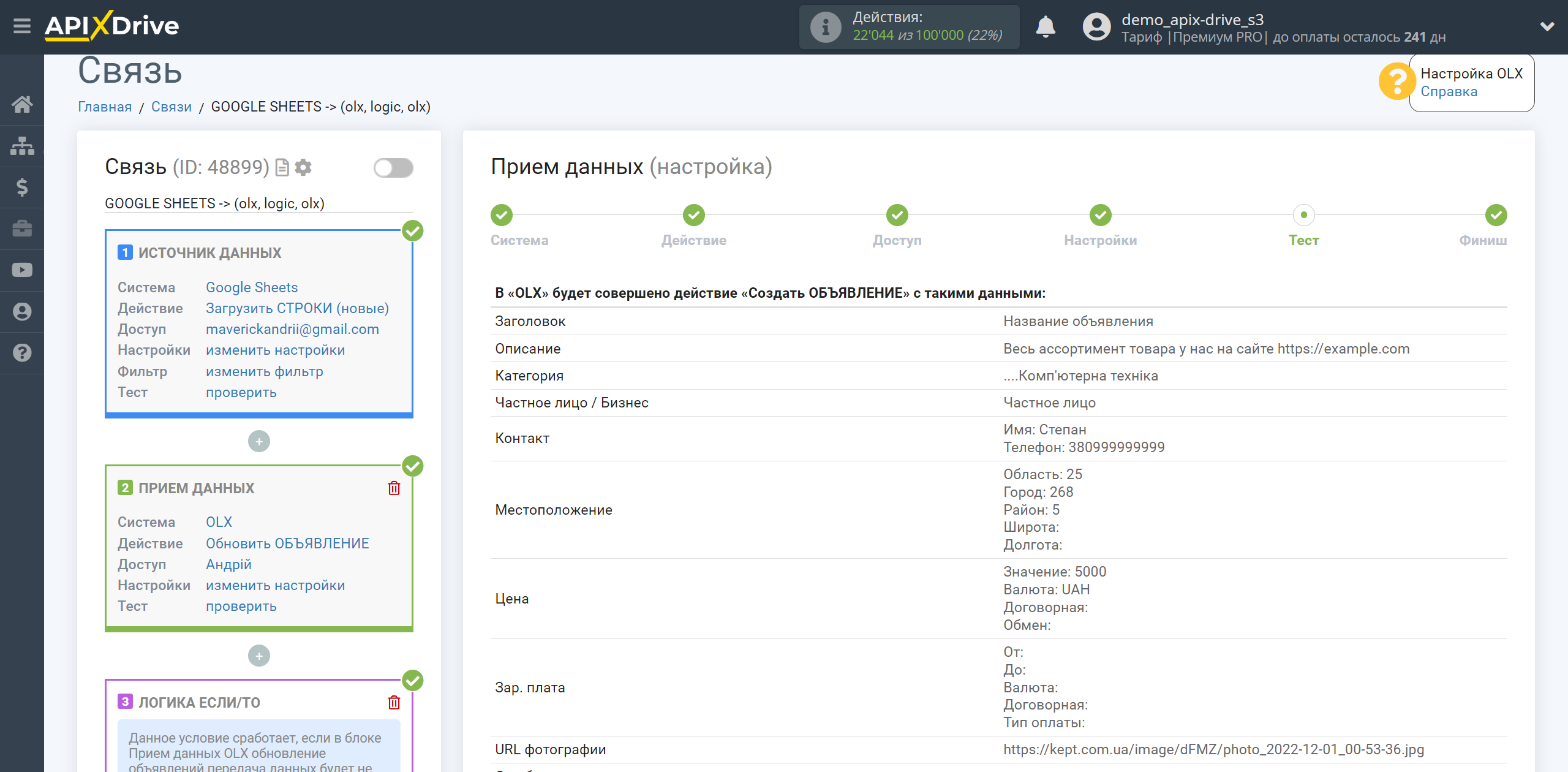The width and height of the screenshot is (1568, 772).
Task: Expand the account dropdown chevron
Action: click(1547, 26)
